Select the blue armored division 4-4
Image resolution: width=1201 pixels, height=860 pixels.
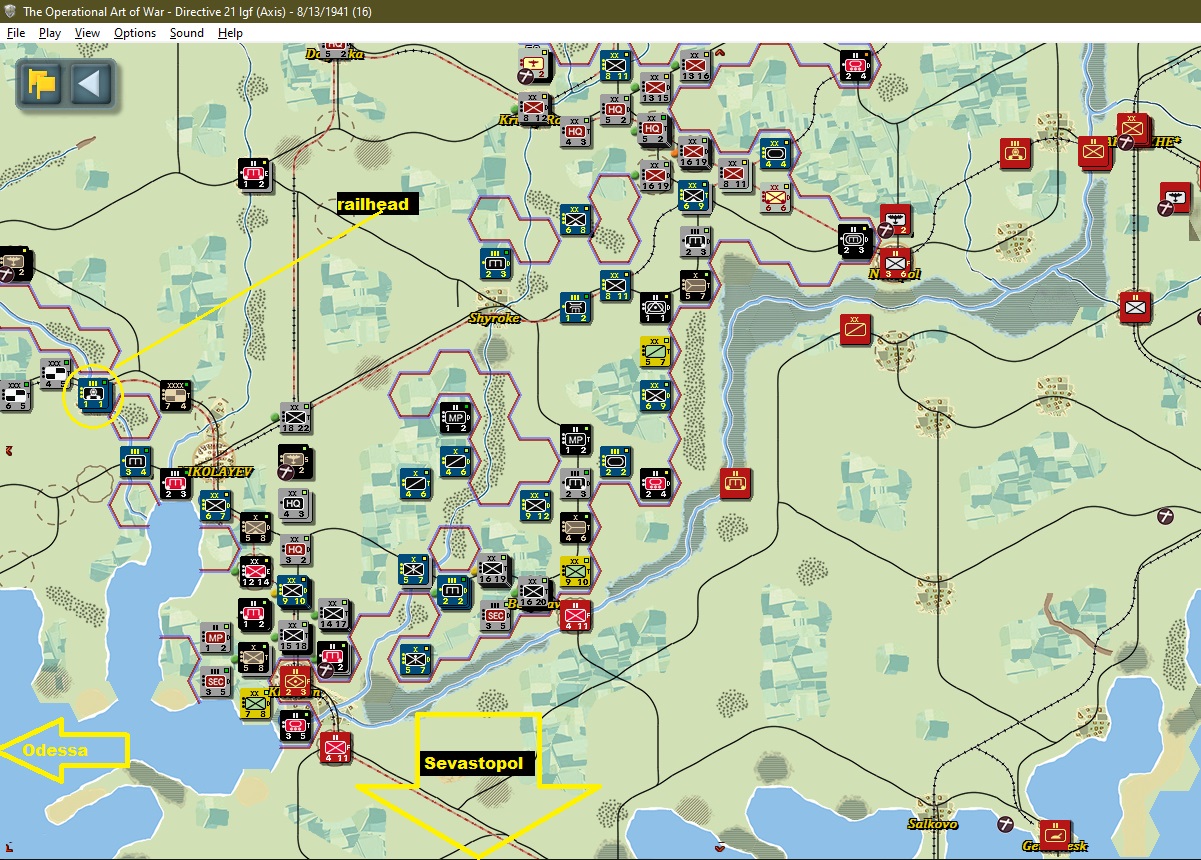[775, 153]
